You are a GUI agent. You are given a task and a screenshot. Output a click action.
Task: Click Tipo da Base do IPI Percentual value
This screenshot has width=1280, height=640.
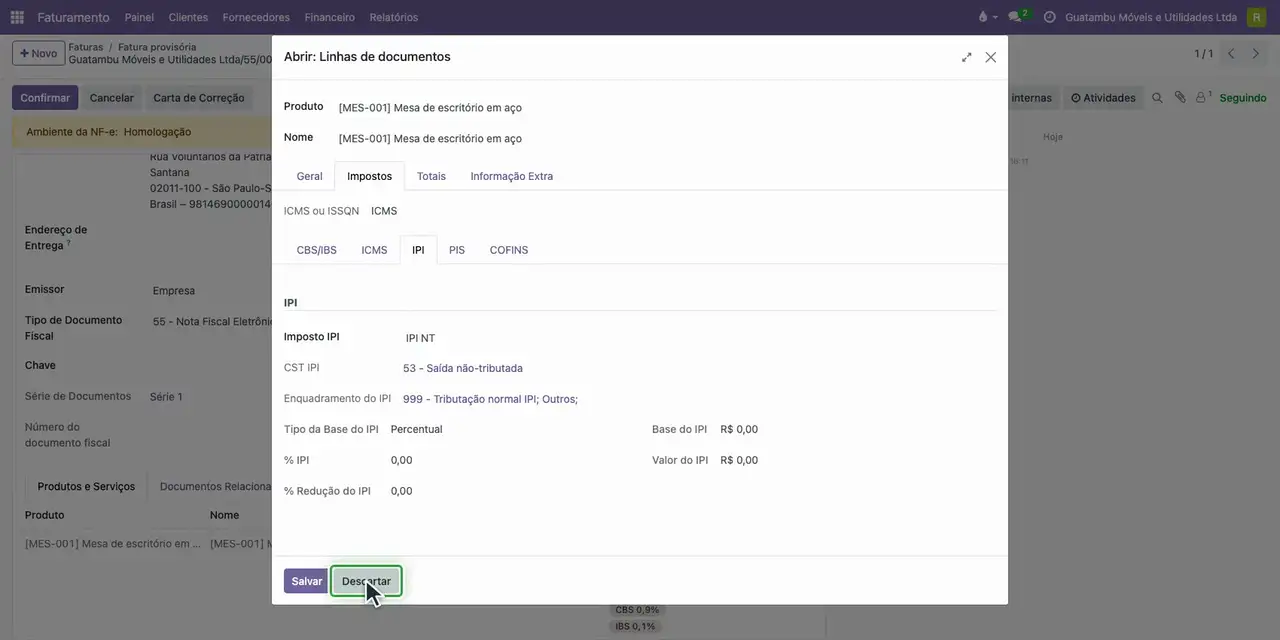(416, 429)
